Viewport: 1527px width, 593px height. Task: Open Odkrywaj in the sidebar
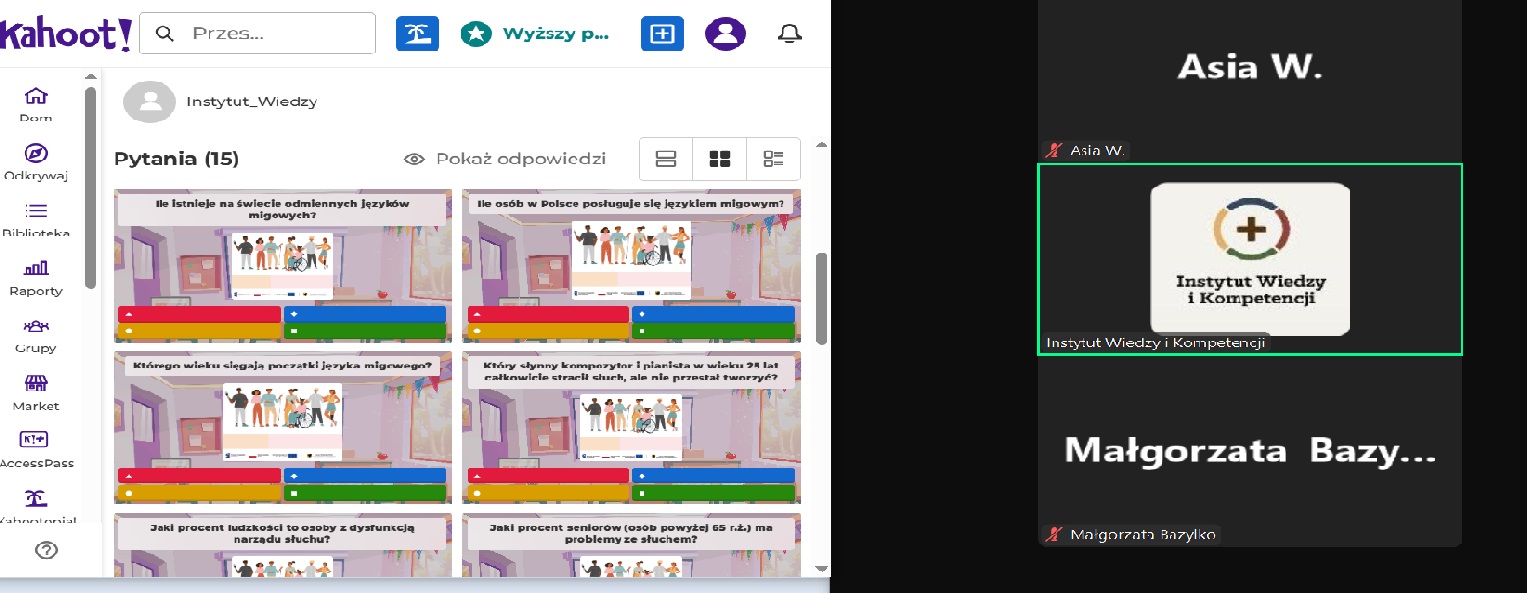[x=36, y=162]
